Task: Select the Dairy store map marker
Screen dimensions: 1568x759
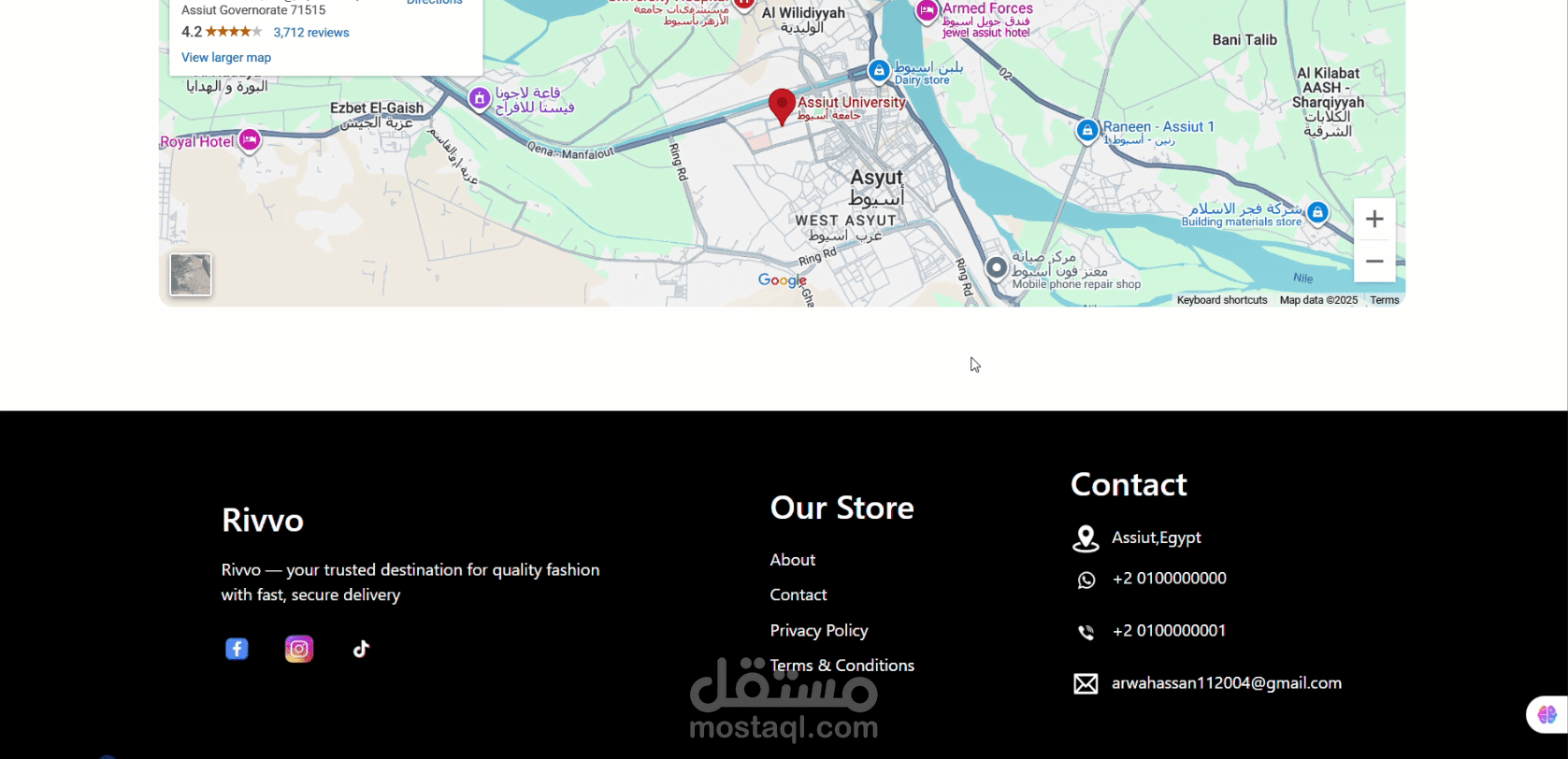Action: 878,71
